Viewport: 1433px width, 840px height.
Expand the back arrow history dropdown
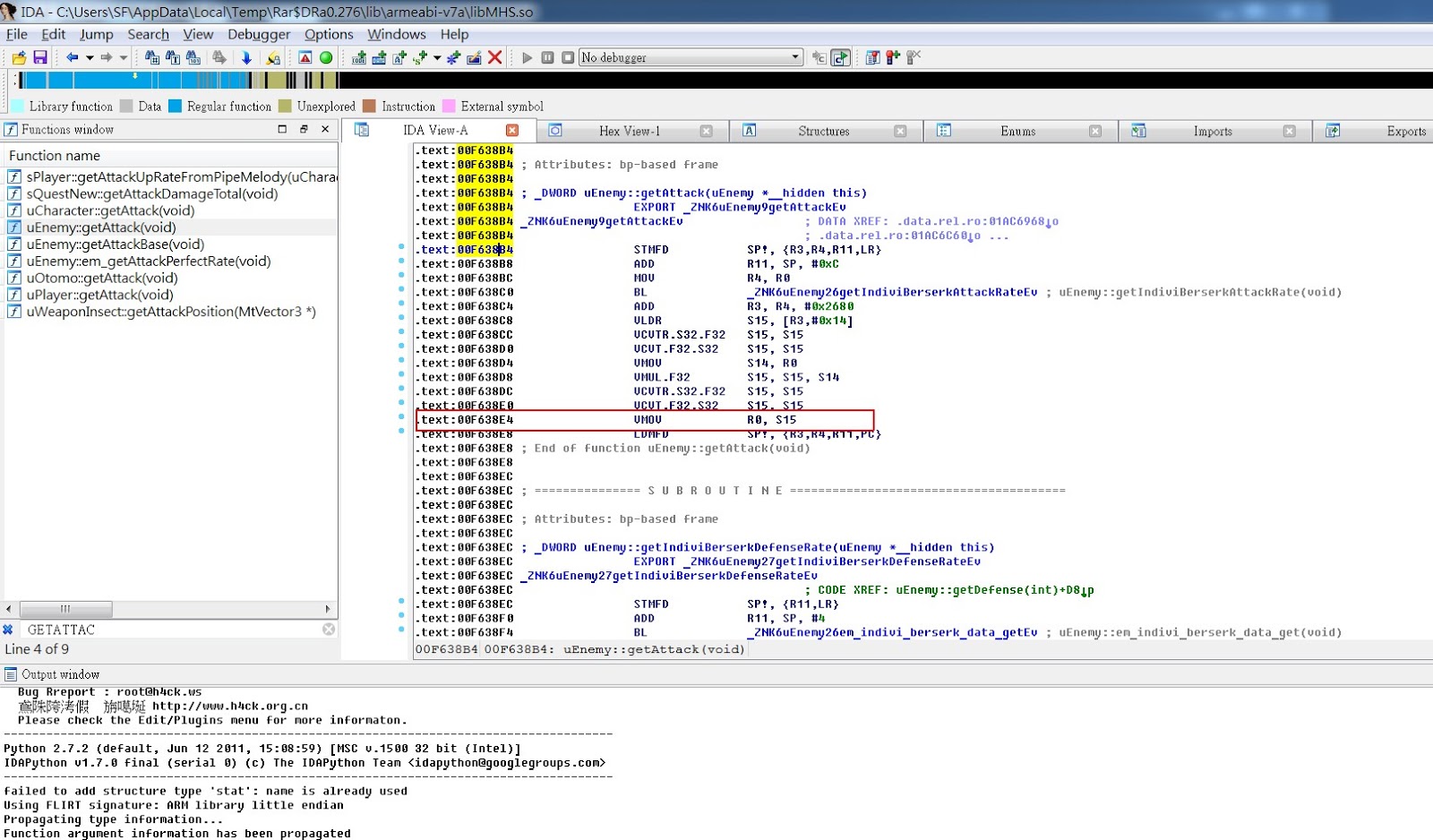pyautogui.click(x=90, y=57)
